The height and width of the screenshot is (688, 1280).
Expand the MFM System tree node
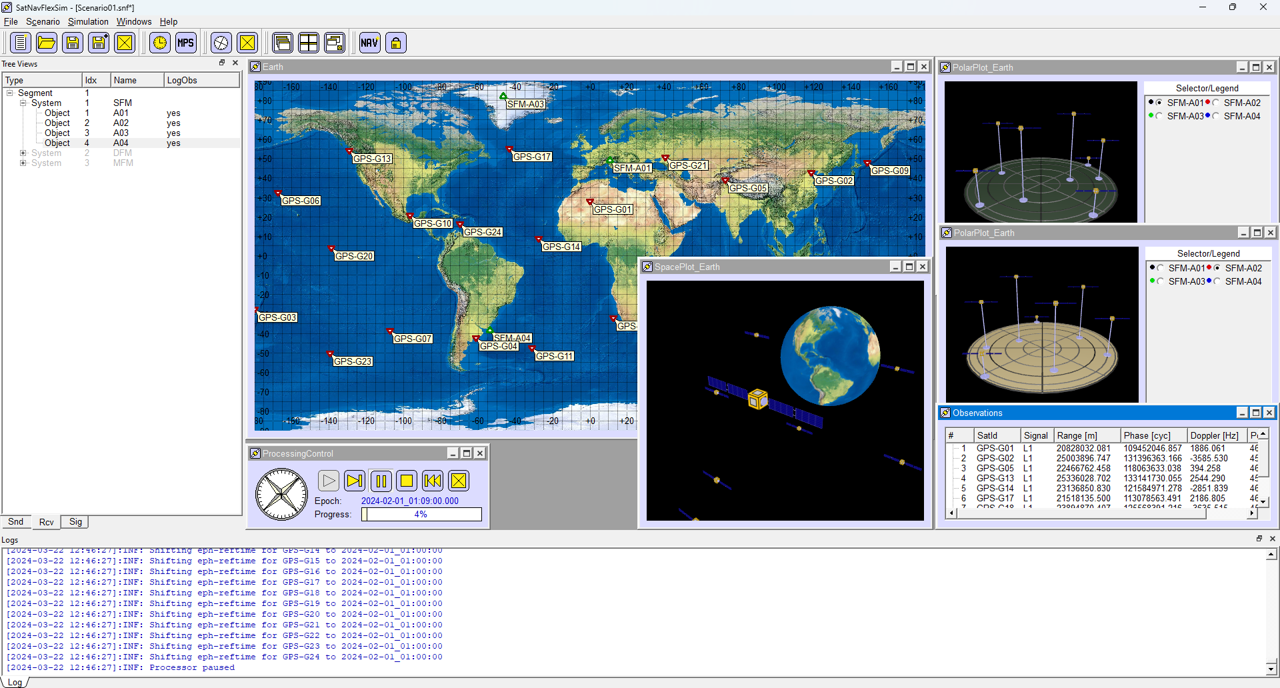tap(23, 163)
